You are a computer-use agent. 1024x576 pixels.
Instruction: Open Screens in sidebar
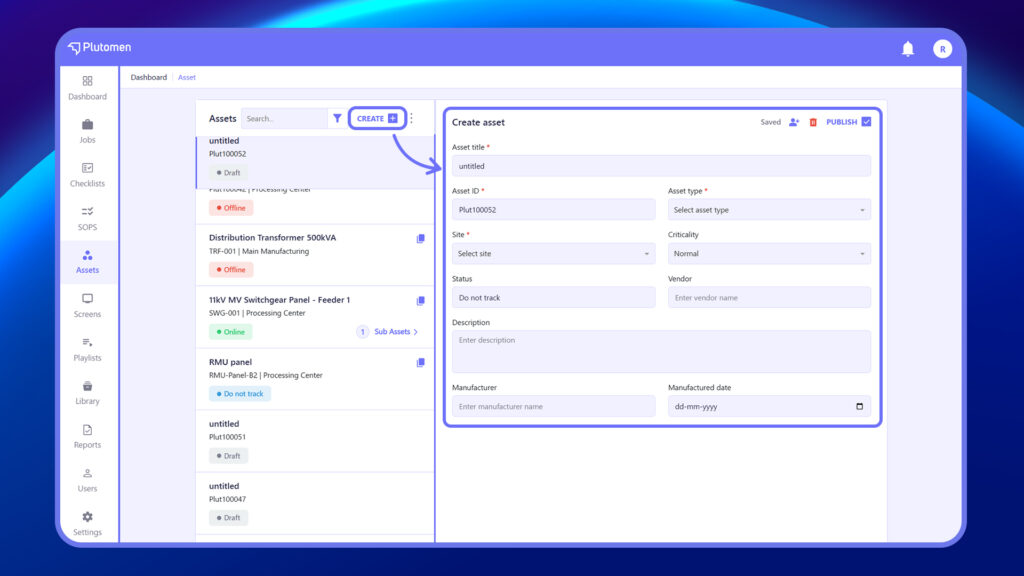click(88, 306)
